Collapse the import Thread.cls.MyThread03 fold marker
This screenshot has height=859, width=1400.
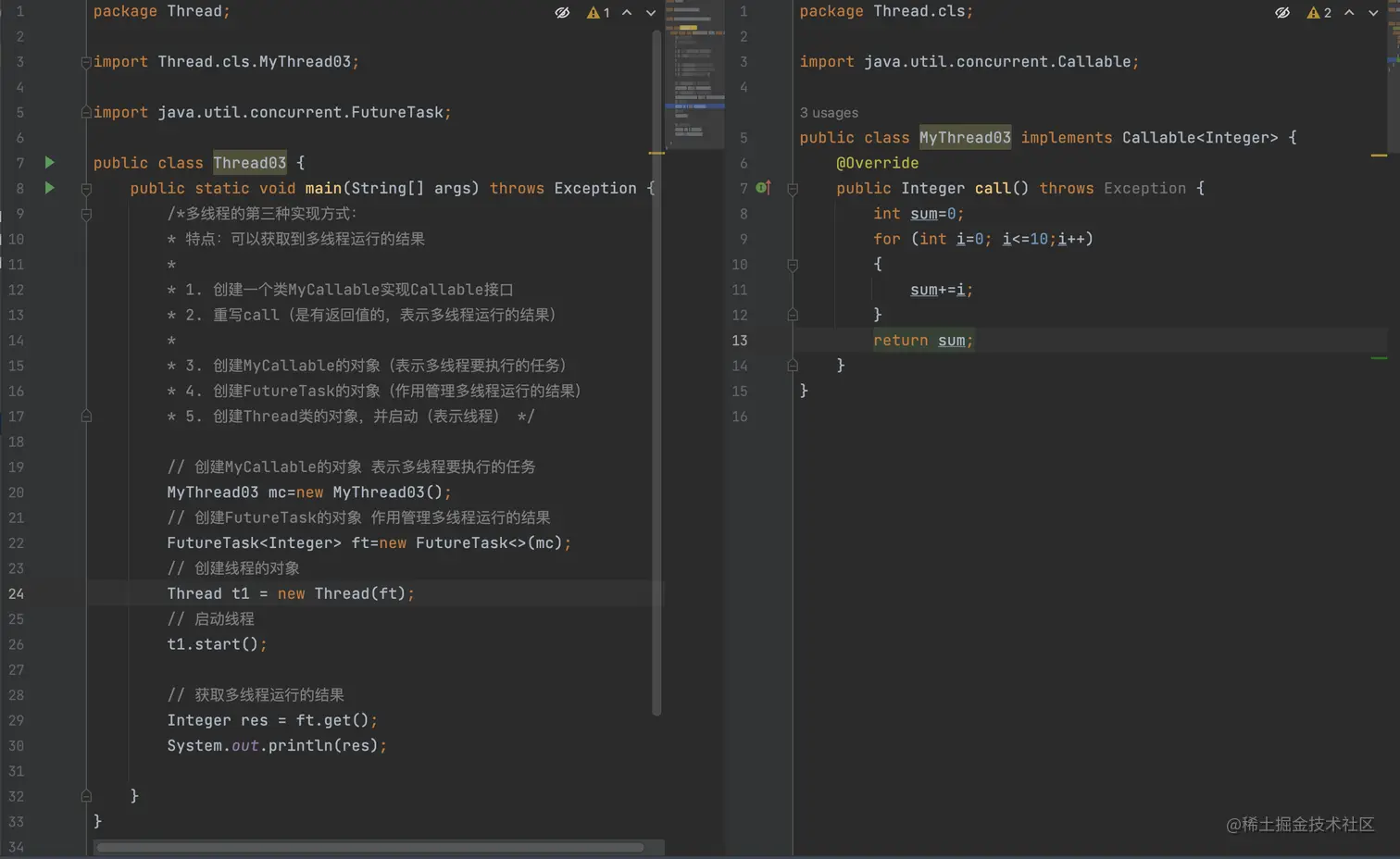(86, 62)
